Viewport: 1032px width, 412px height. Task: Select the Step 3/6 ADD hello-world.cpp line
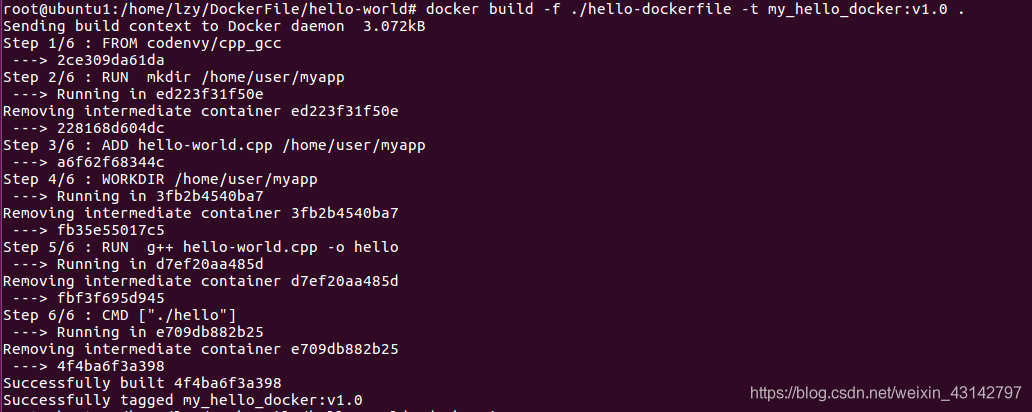pyautogui.click(x=214, y=145)
